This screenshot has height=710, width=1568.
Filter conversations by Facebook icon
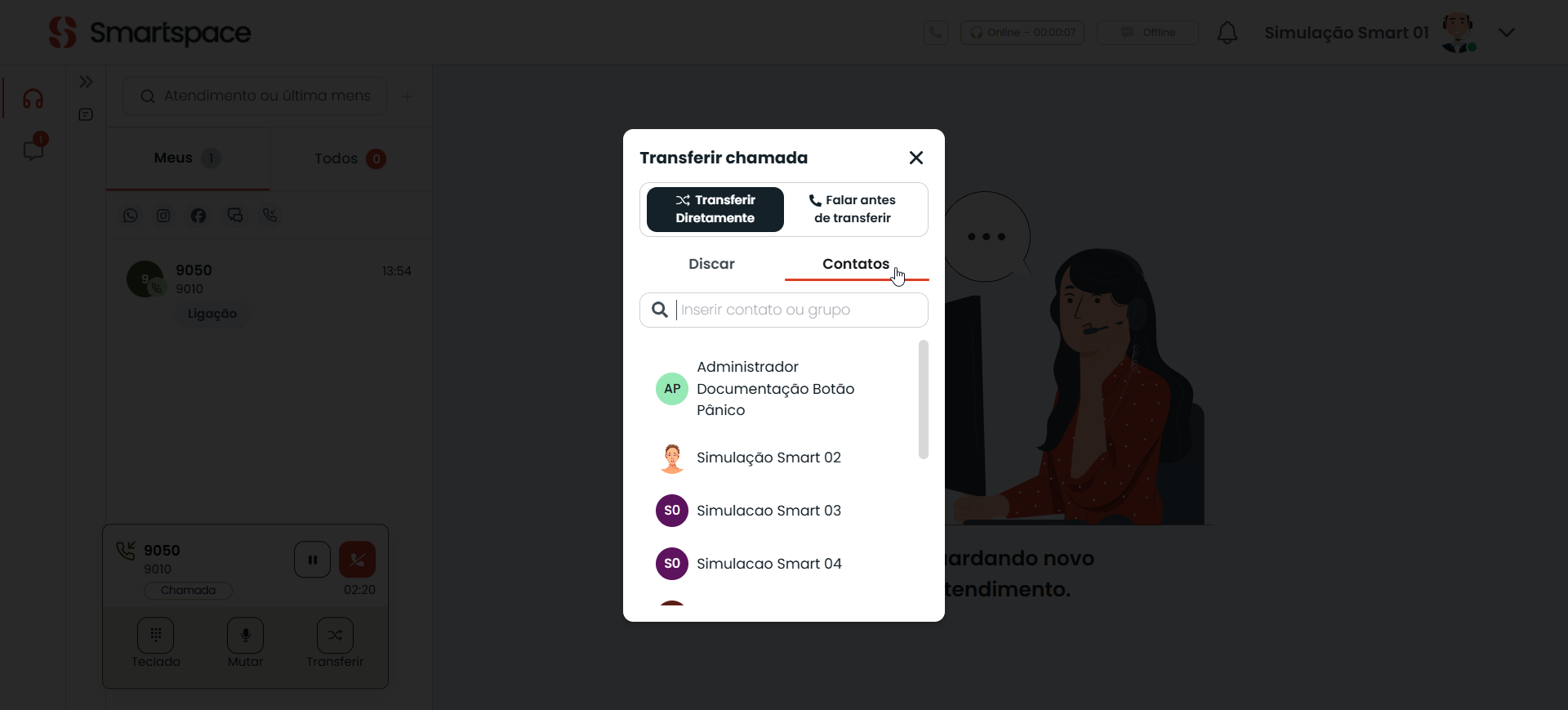[198, 216]
